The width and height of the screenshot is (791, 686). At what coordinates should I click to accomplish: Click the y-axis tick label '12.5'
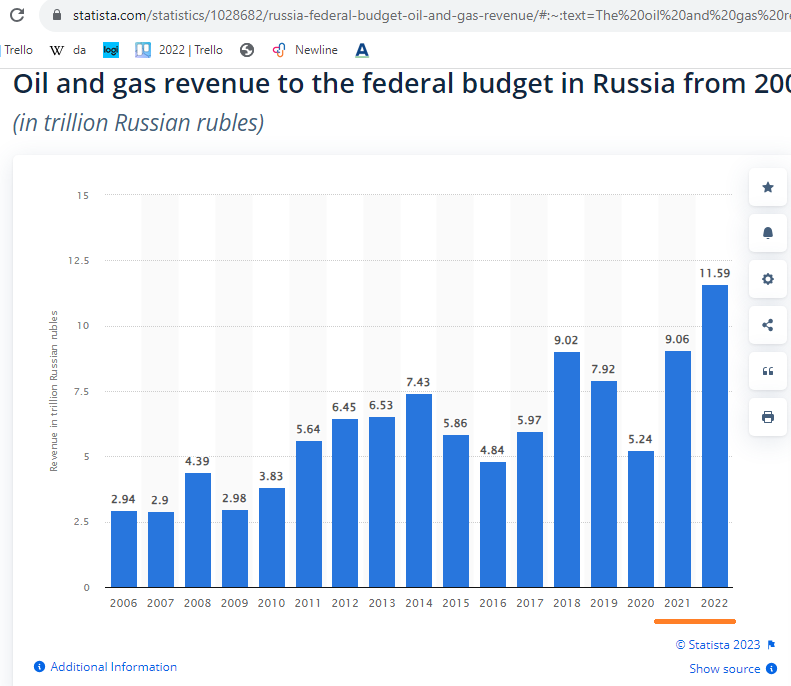coord(79,261)
